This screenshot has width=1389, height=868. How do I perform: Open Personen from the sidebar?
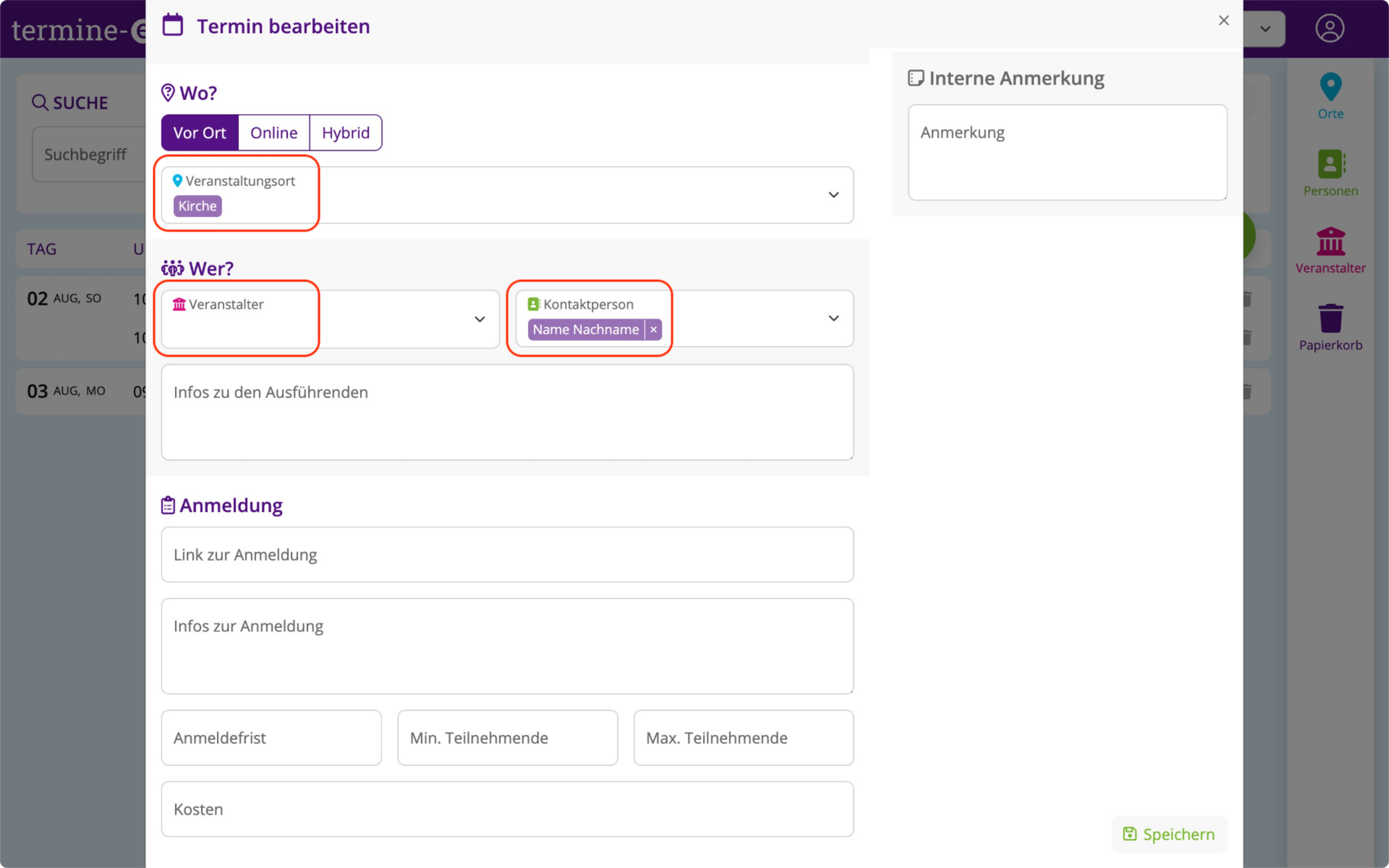1330,174
